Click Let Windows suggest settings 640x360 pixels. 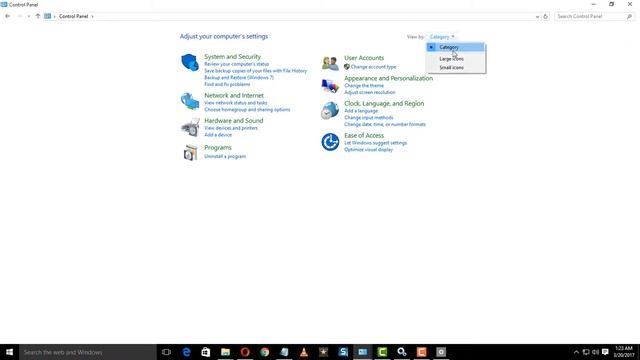375,143
